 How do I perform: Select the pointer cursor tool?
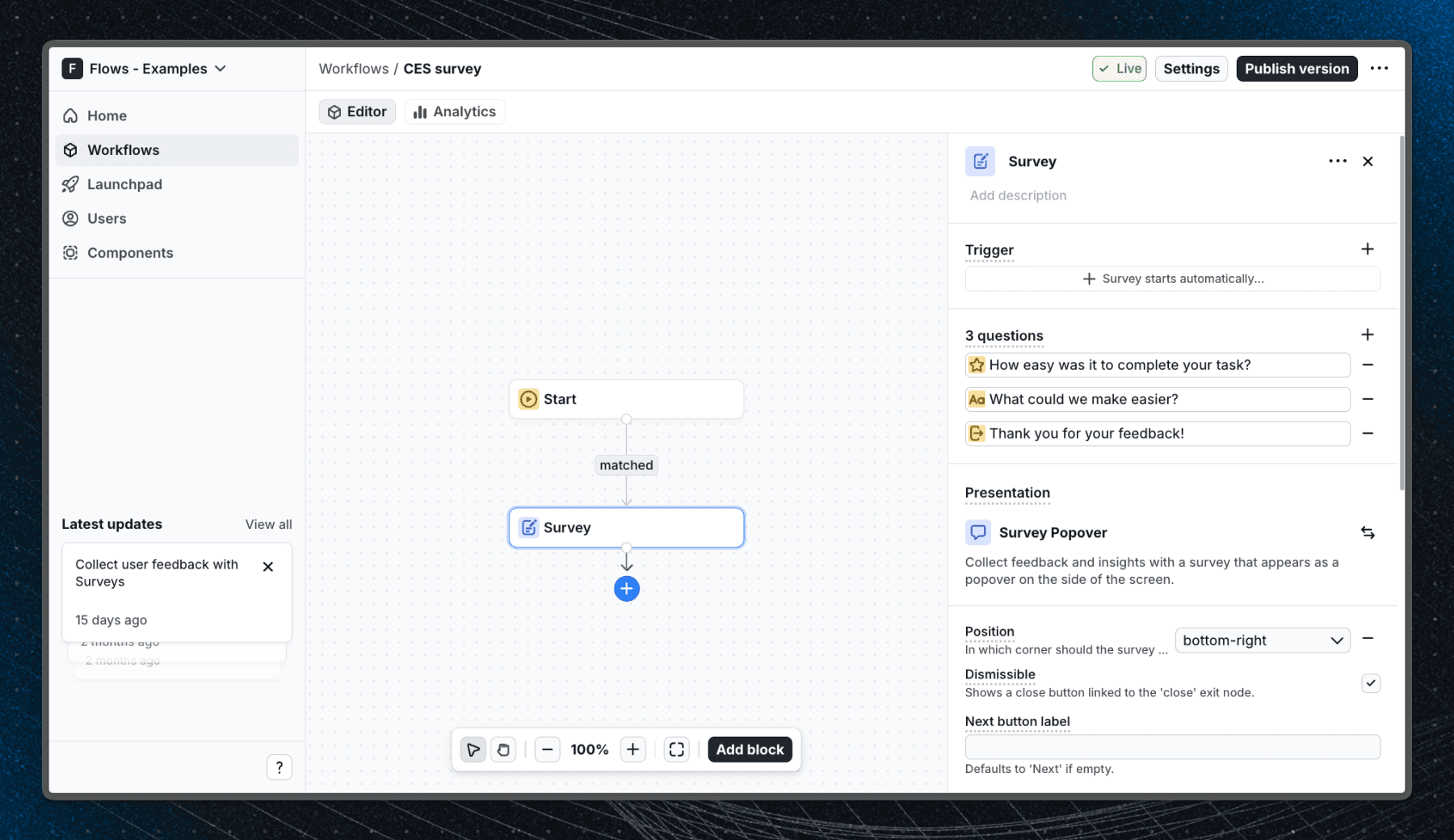pyautogui.click(x=473, y=750)
